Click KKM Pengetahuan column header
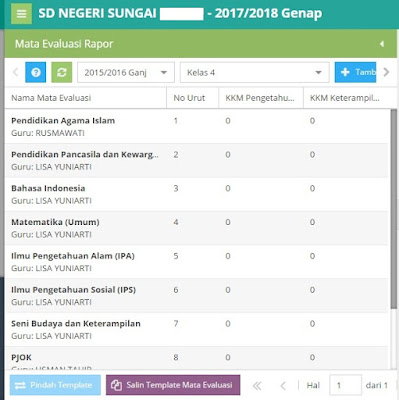Image resolution: width=399 pixels, height=400 pixels. click(261, 98)
